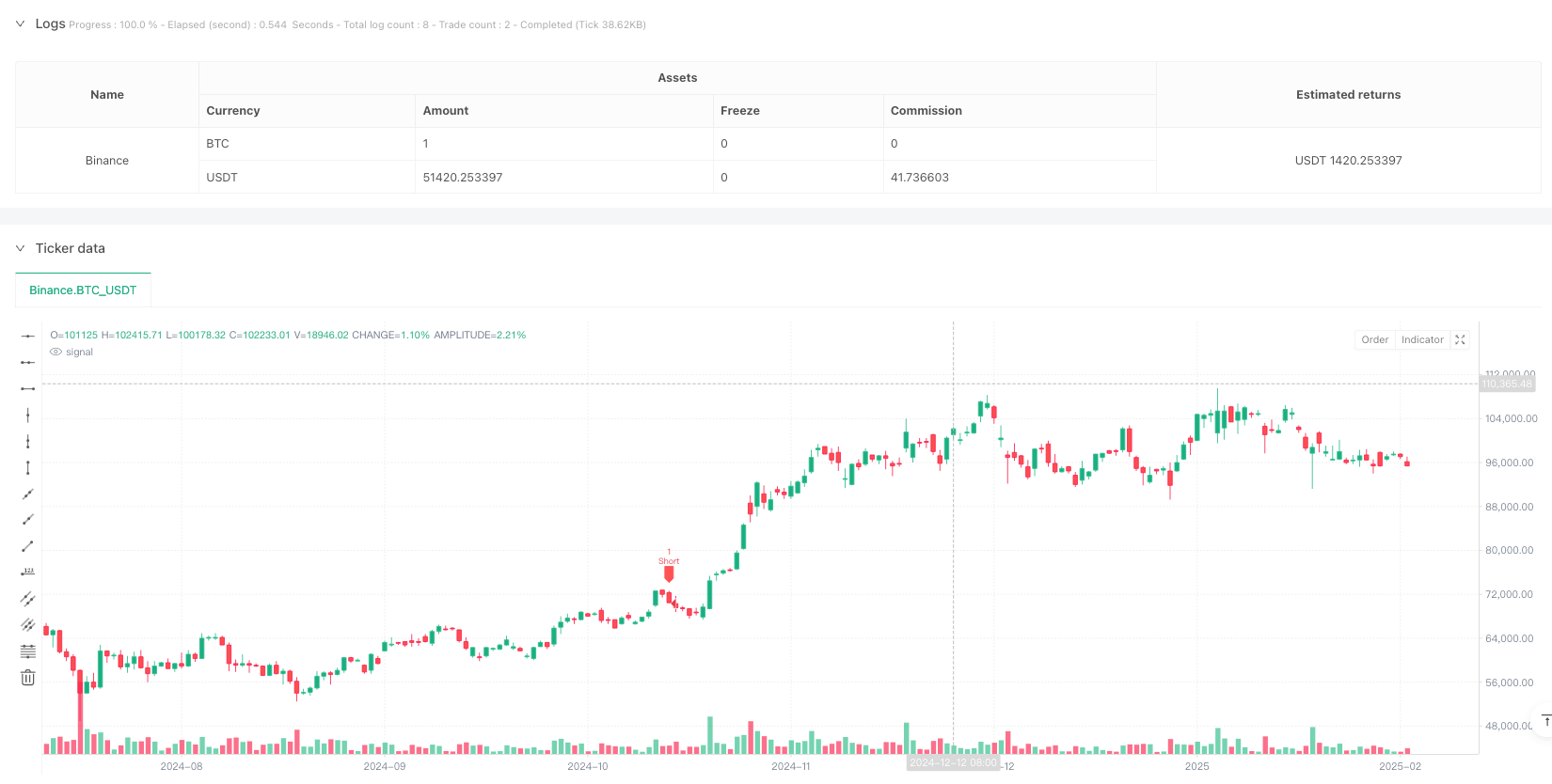
Task: Click the 110,365.48 price label on axis
Action: click(x=1506, y=384)
